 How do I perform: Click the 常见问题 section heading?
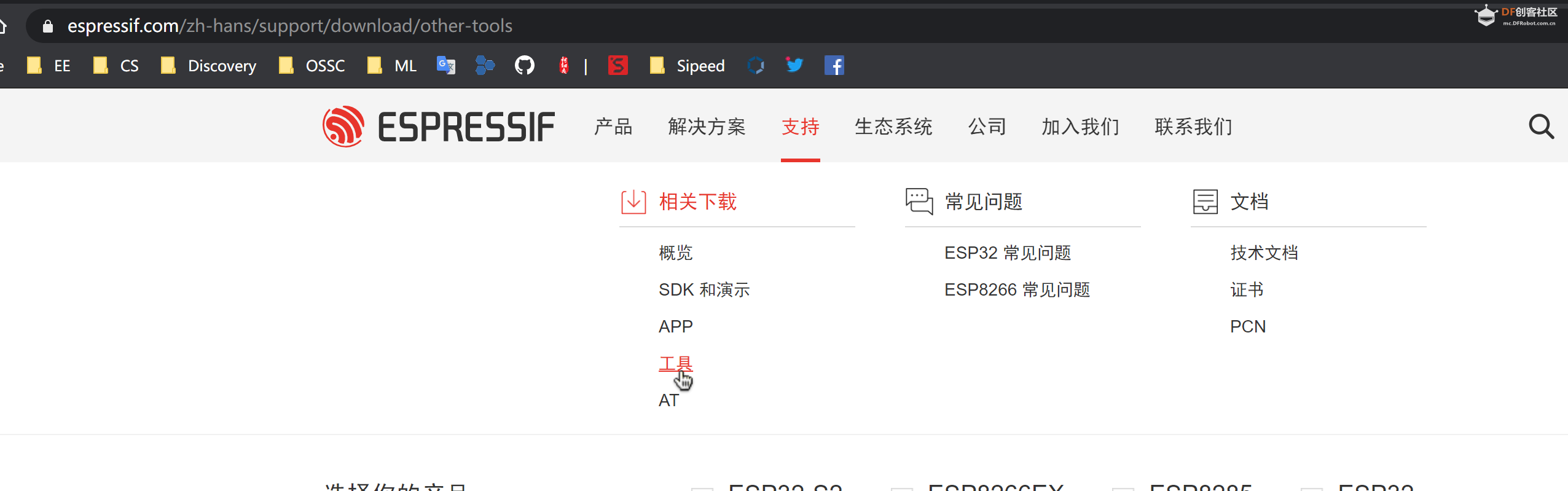(x=983, y=202)
